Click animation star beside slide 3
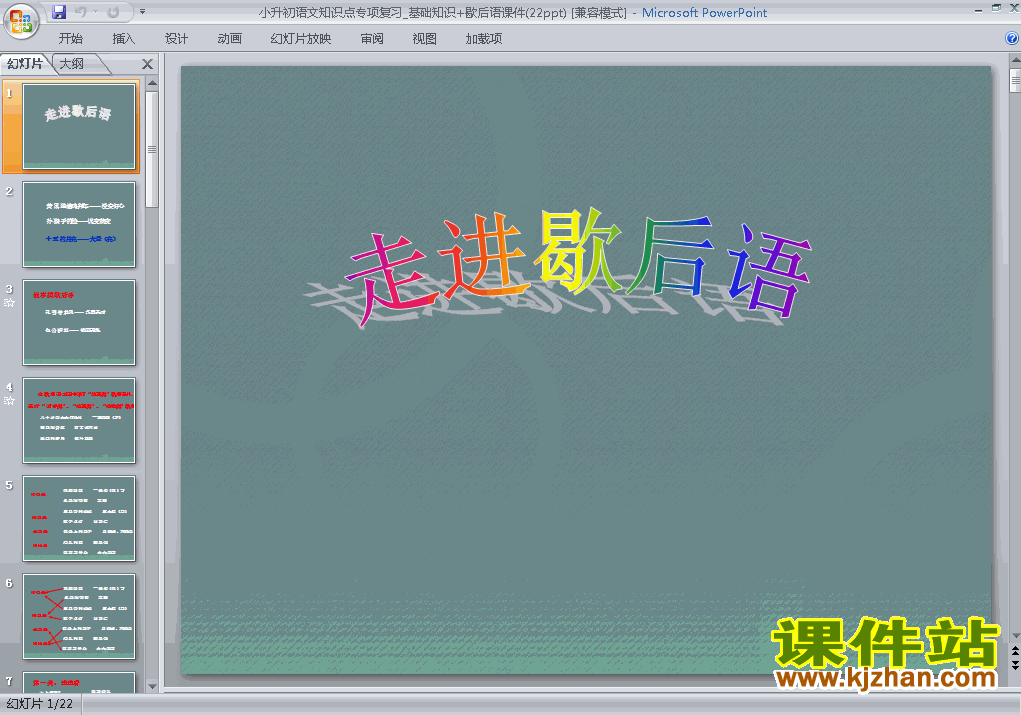The width and height of the screenshot is (1021, 715). coord(9,303)
